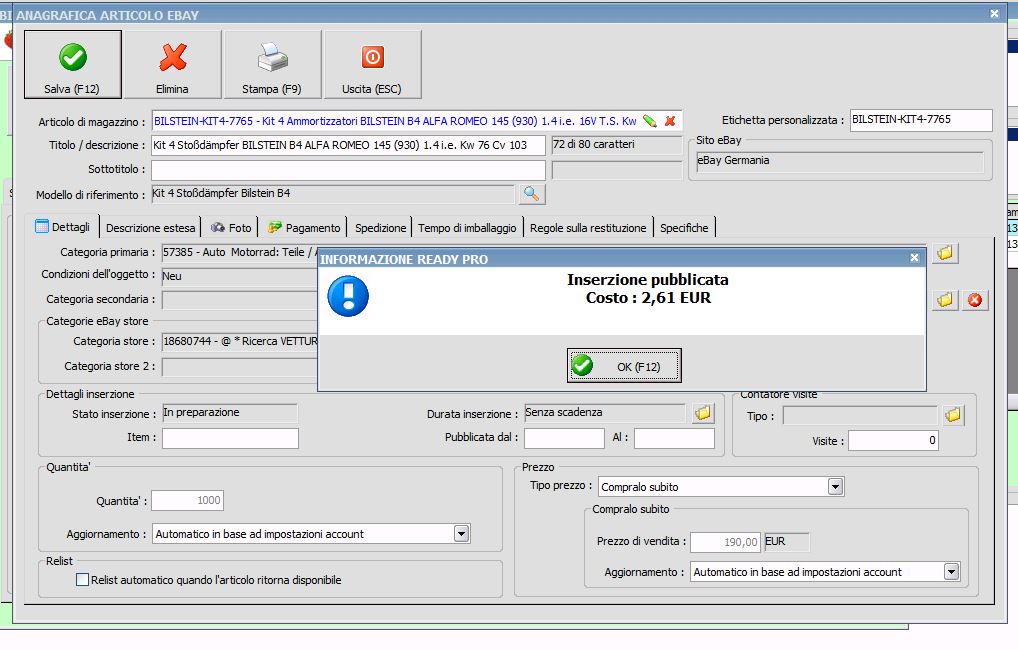Click the Elimina button
This screenshot has width=1018, height=650.
(173, 64)
